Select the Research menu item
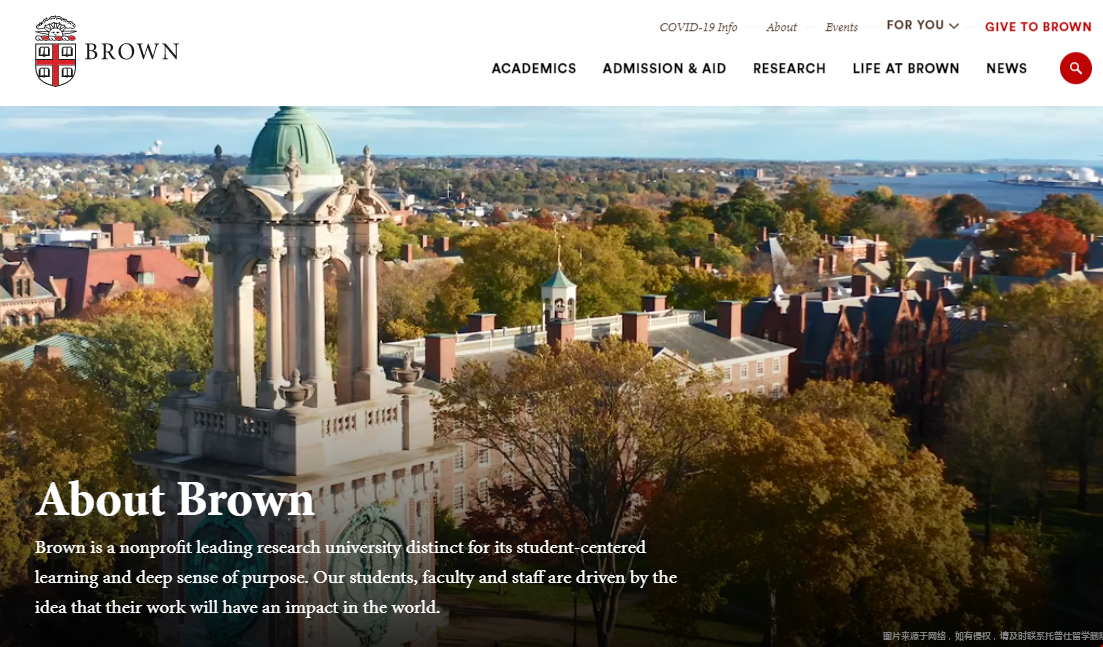The width and height of the screenshot is (1103, 647). pyautogui.click(x=789, y=68)
